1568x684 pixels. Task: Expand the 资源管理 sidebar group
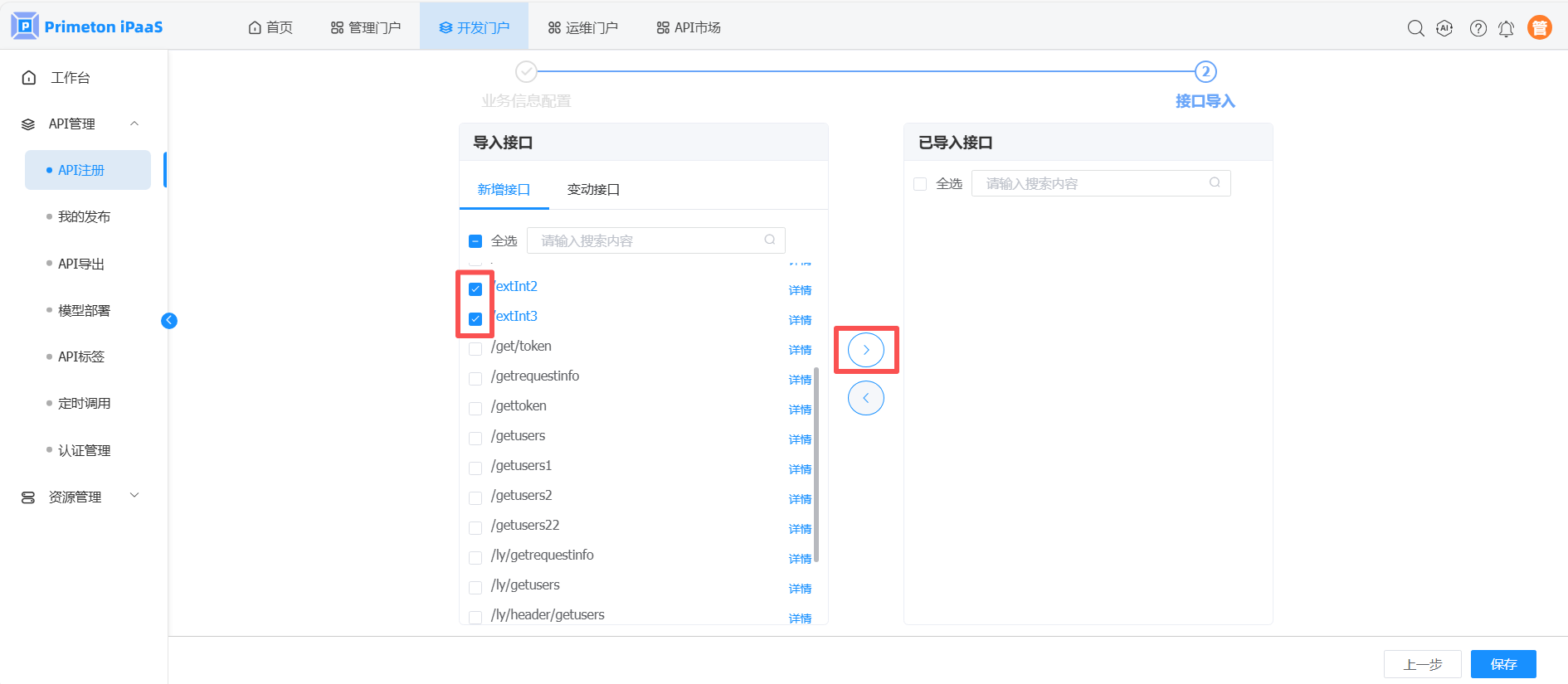coord(134,496)
